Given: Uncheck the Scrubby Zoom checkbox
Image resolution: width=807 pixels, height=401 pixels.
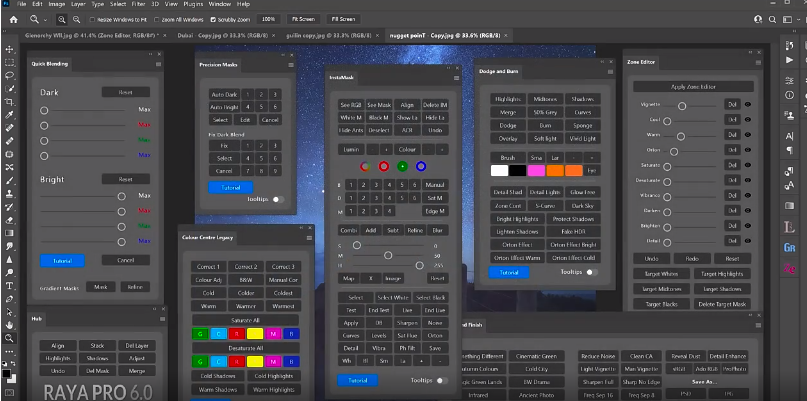Looking at the screenshot, I should [211, 19].
